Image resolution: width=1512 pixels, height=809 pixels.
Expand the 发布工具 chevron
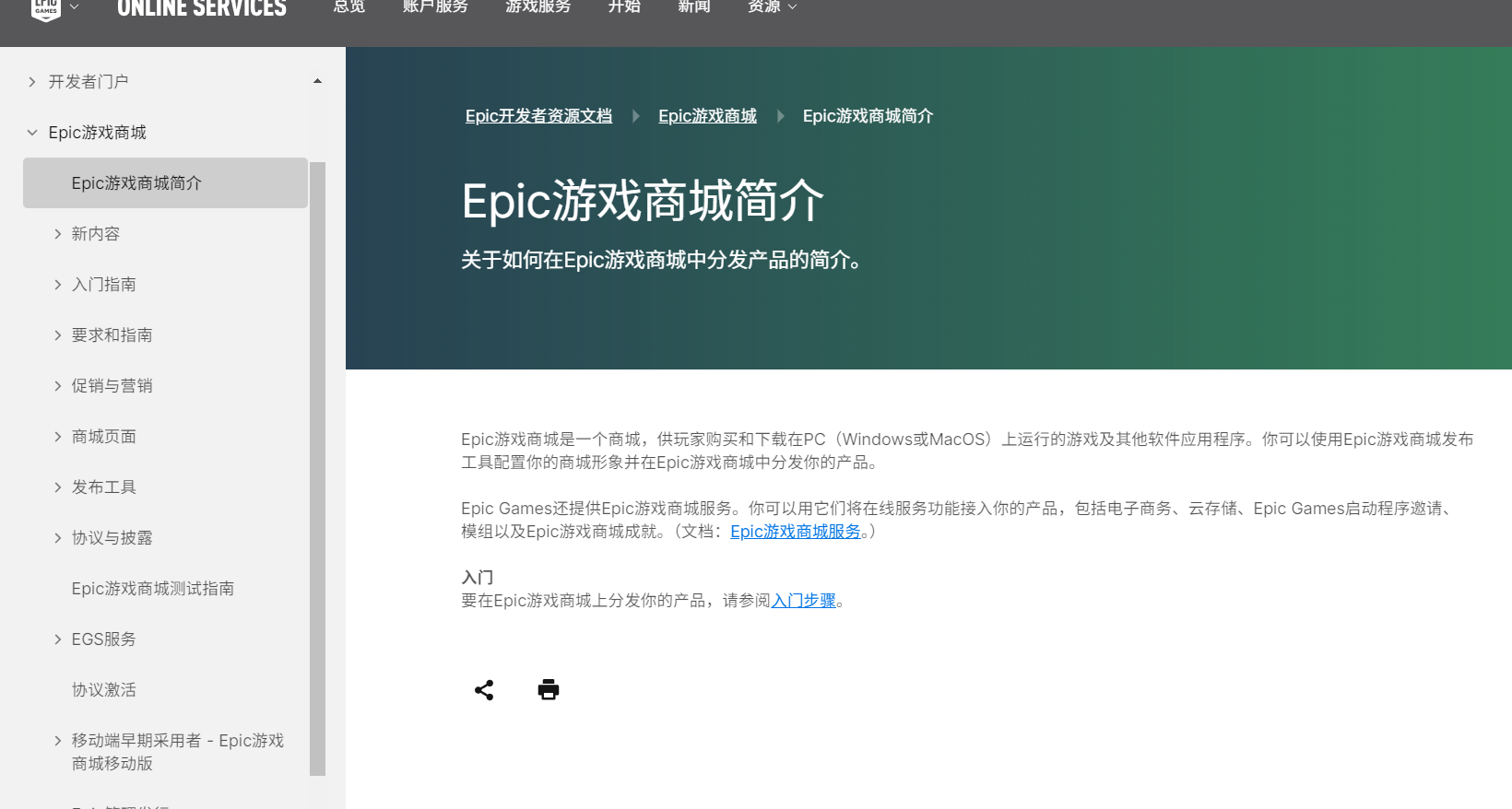[x=58, y=487]
